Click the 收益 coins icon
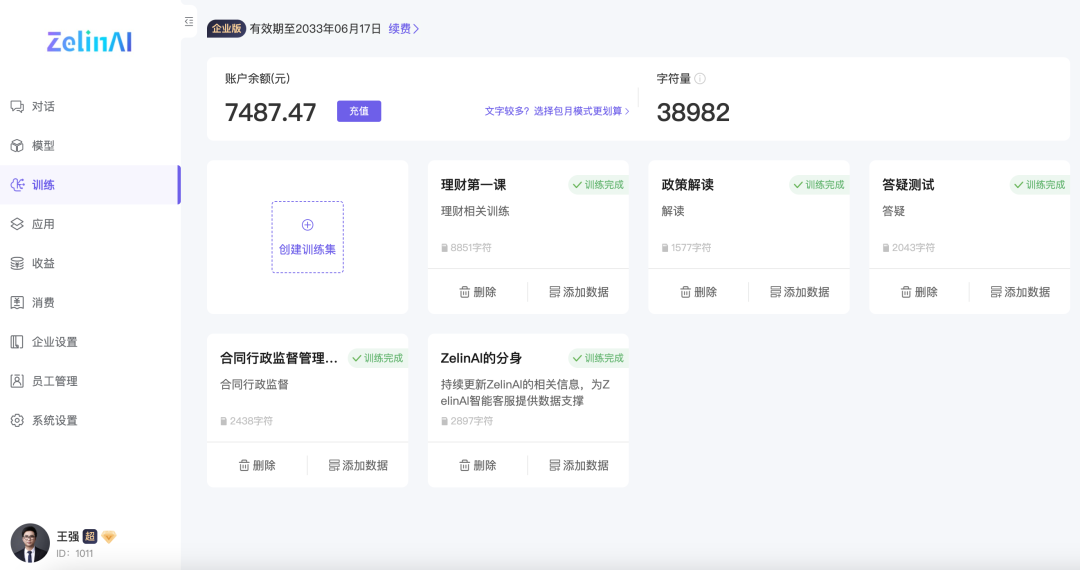 pyautogui.click(x=17, y=263)
